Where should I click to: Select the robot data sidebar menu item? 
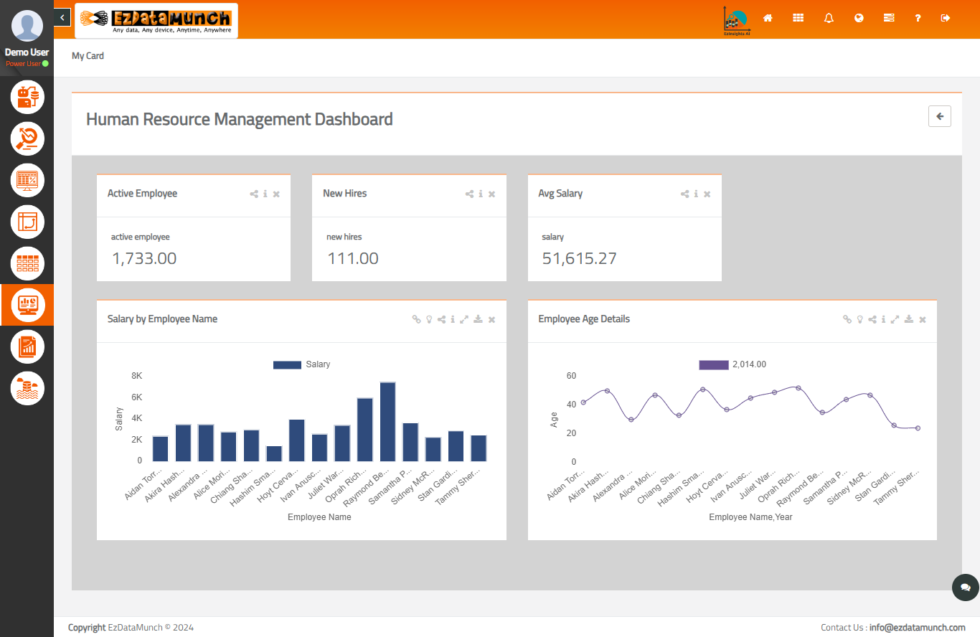pos(27,97)
